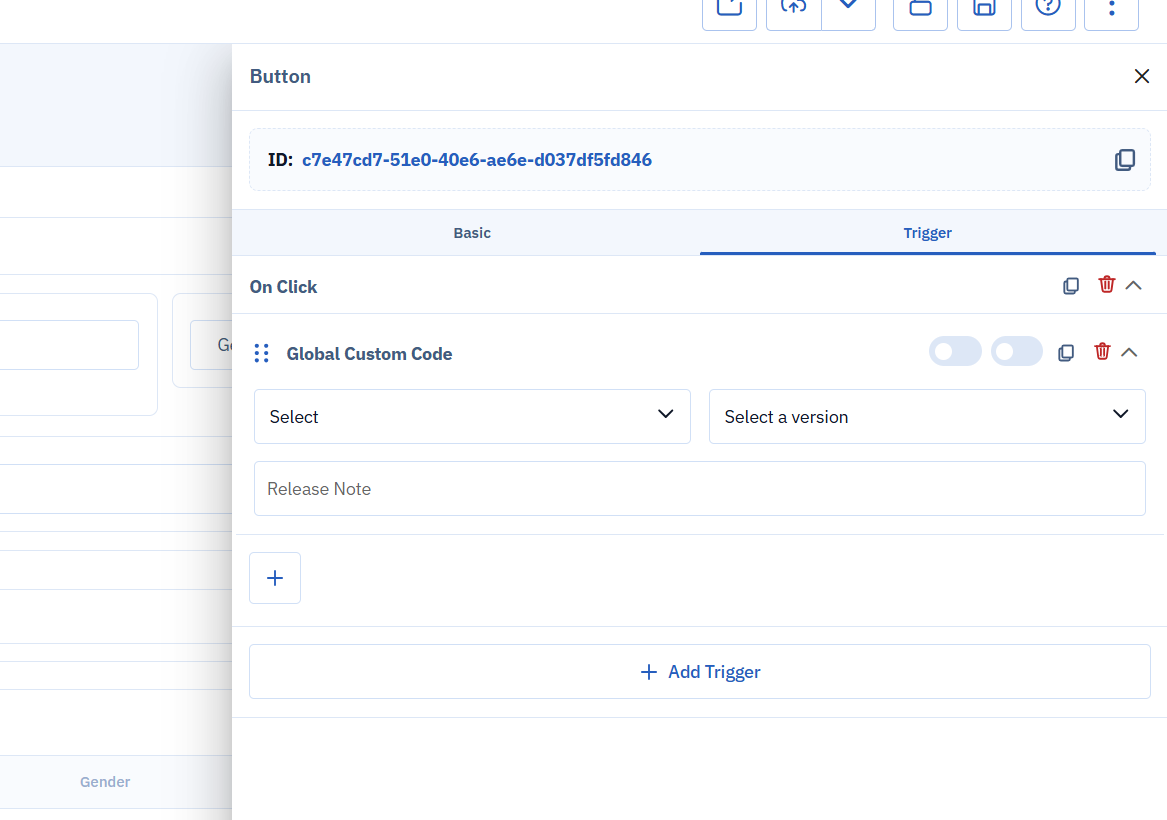The width and height of the screenshot is (1167, 820).
Task: Switch to the Basic tab
Action: 472,233
